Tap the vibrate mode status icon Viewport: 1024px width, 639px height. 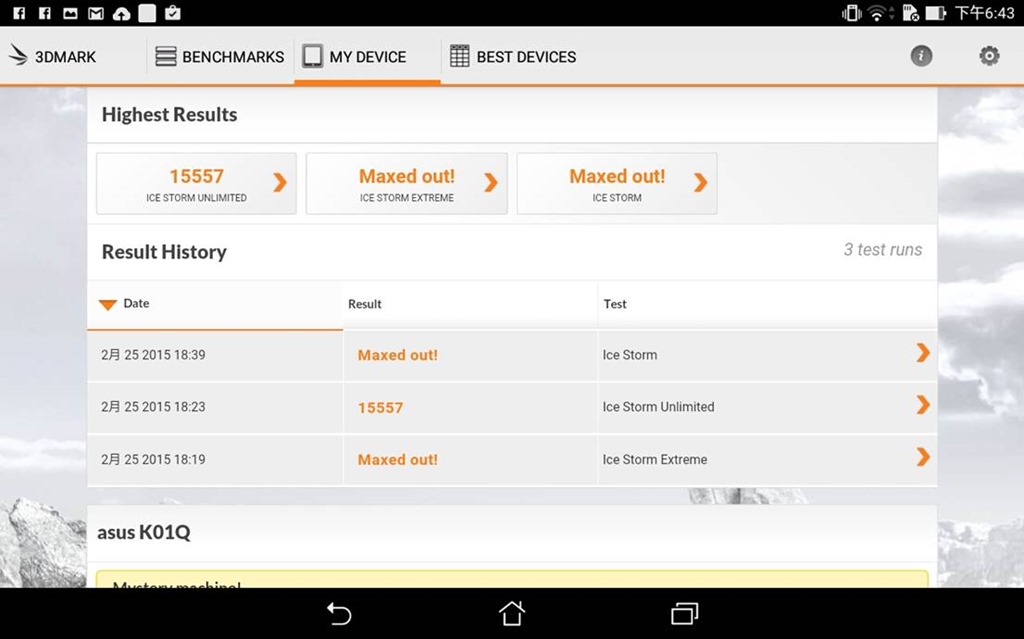(851, 13)
